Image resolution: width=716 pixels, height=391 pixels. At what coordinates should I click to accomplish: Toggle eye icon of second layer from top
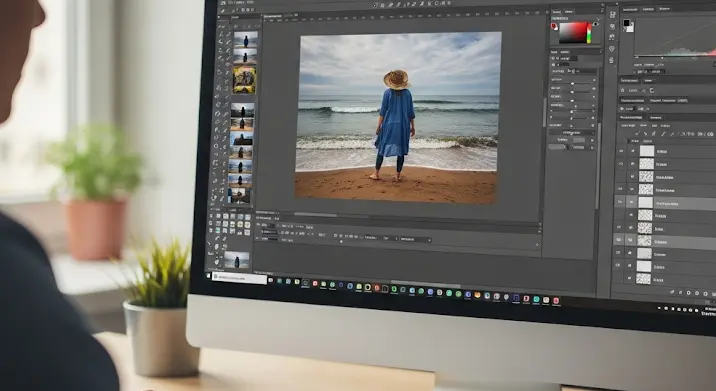(621, 164)
